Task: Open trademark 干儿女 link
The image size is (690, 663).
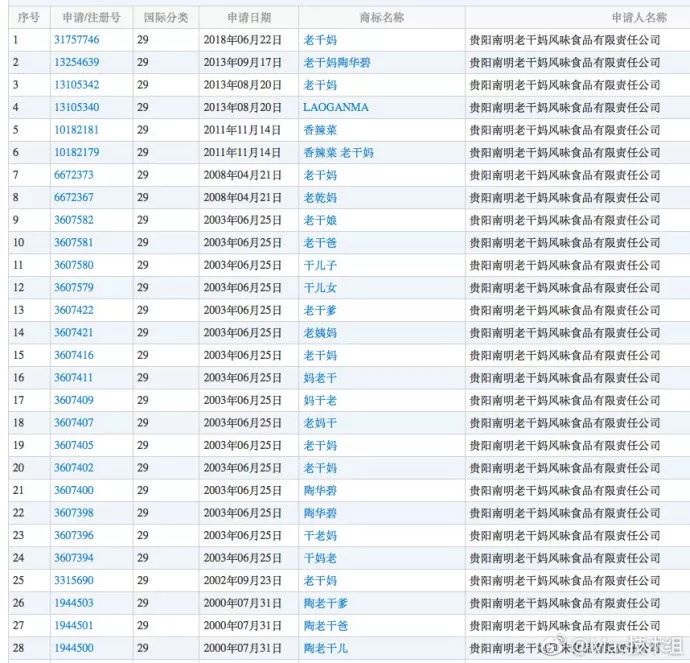Action: [320, 288]
